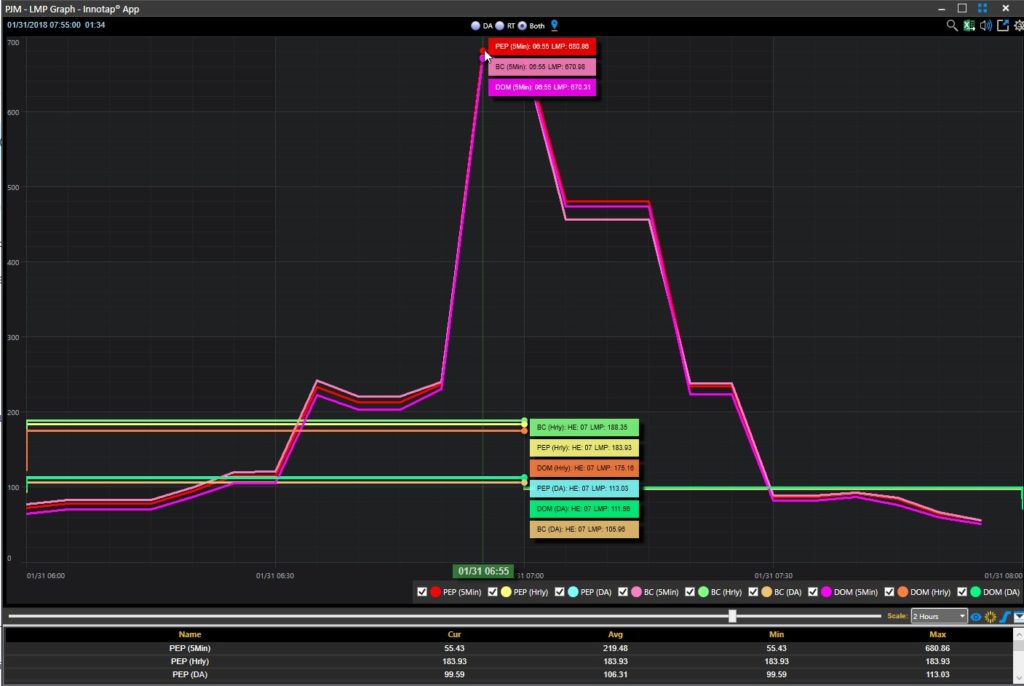Image resolution: width=1024 pixels, height=686 pixels.
Task: Open the Scale 2 Hours dropdown
Action: click(938, 616)
